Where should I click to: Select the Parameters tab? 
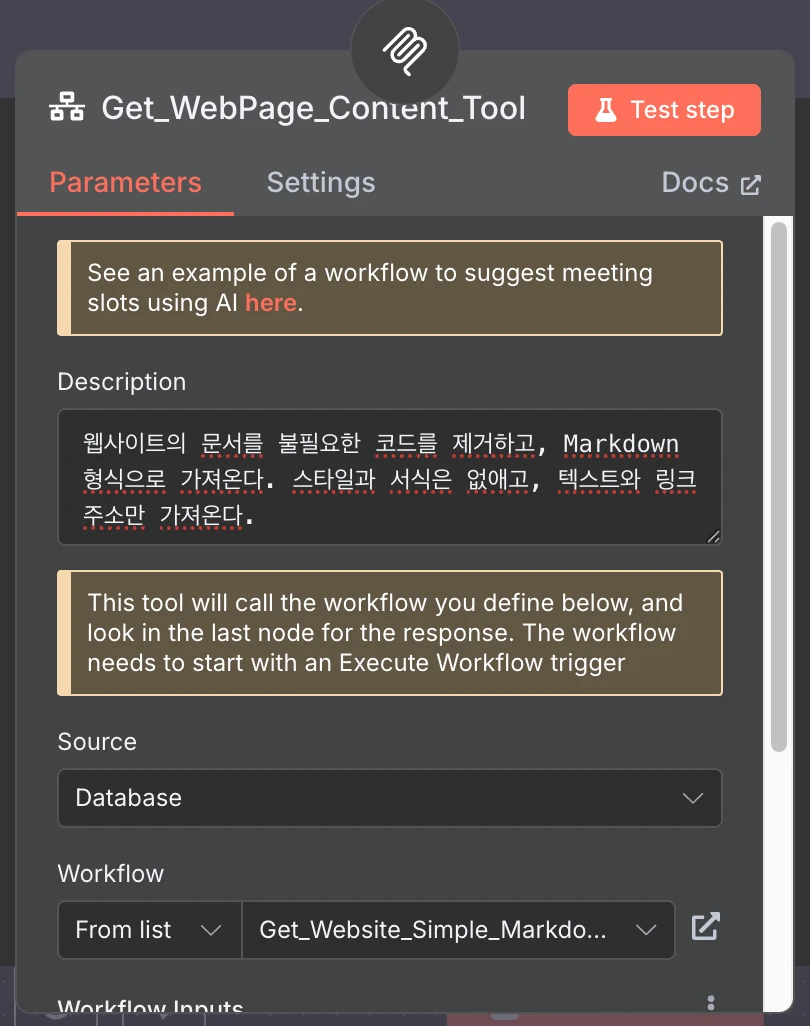[126, 183]
